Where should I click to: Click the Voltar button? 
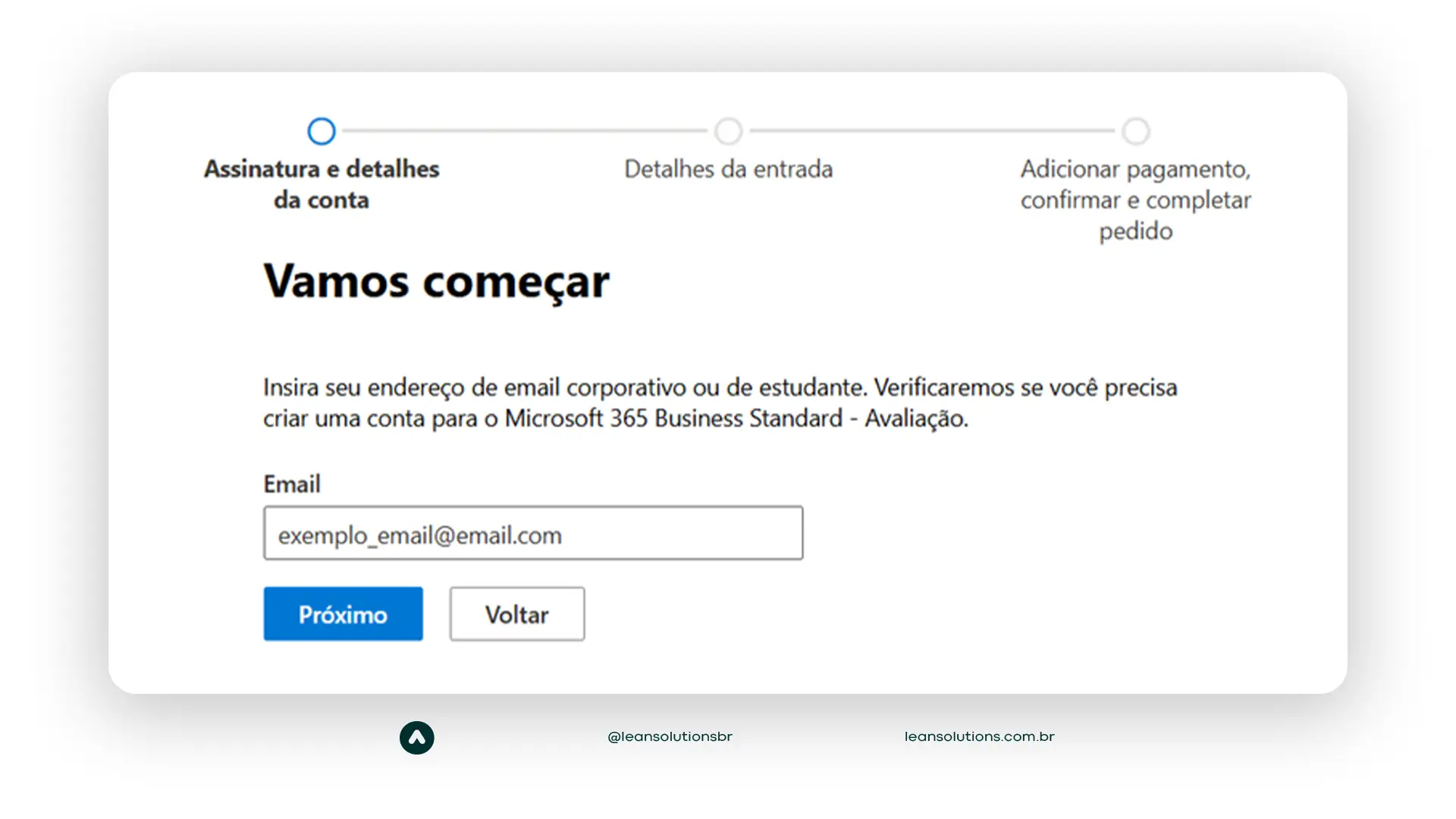pyautogui.click(x=517, y=613)
